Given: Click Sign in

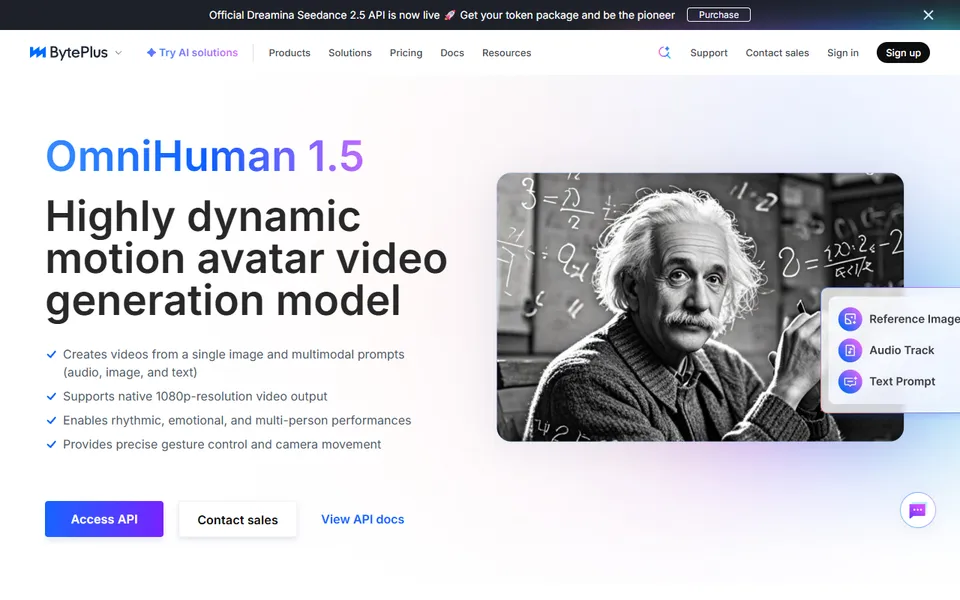Looking at the screenshot, I should [x=843, y=53].
